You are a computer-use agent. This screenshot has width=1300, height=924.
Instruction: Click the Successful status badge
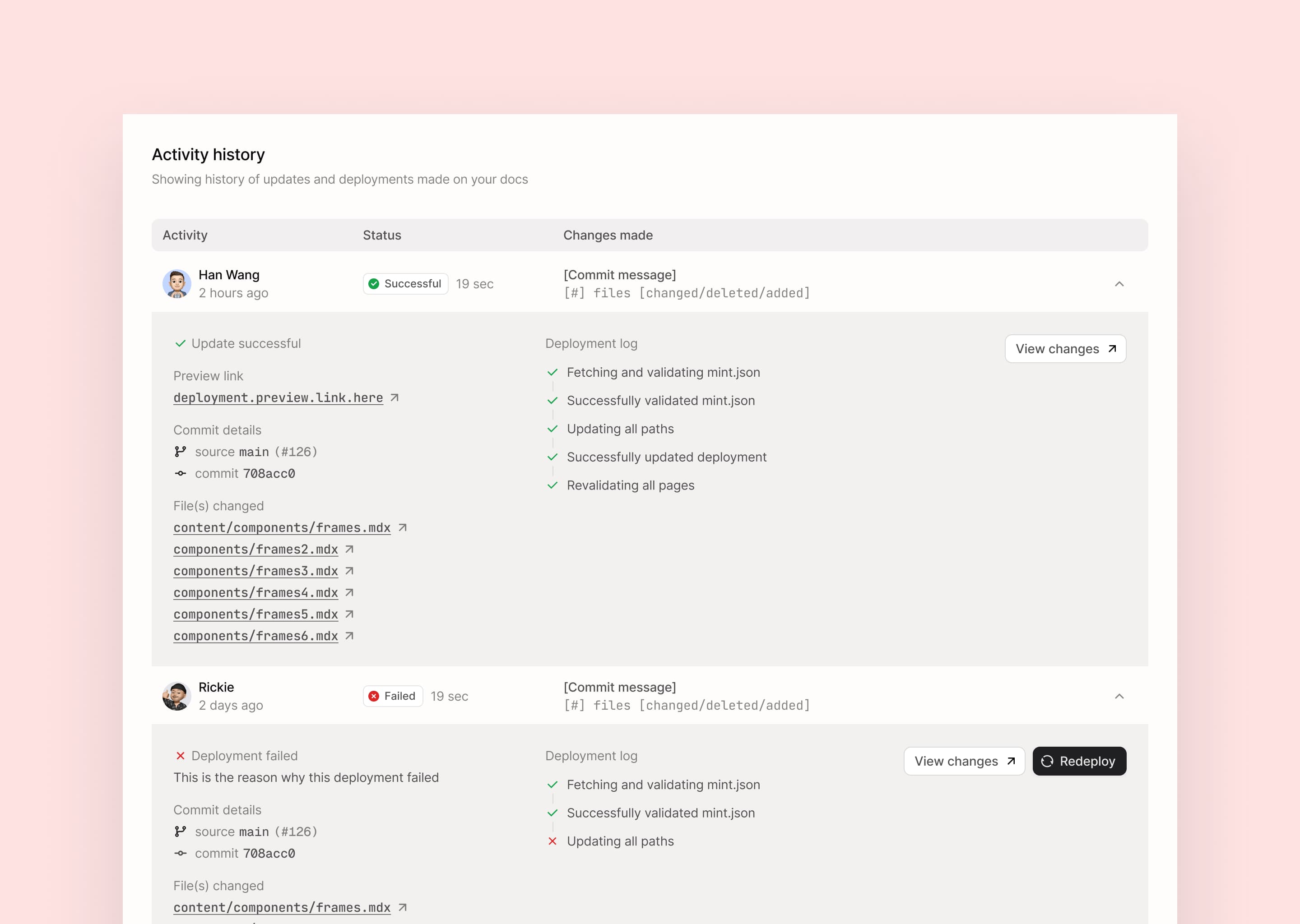coord(405,284)
